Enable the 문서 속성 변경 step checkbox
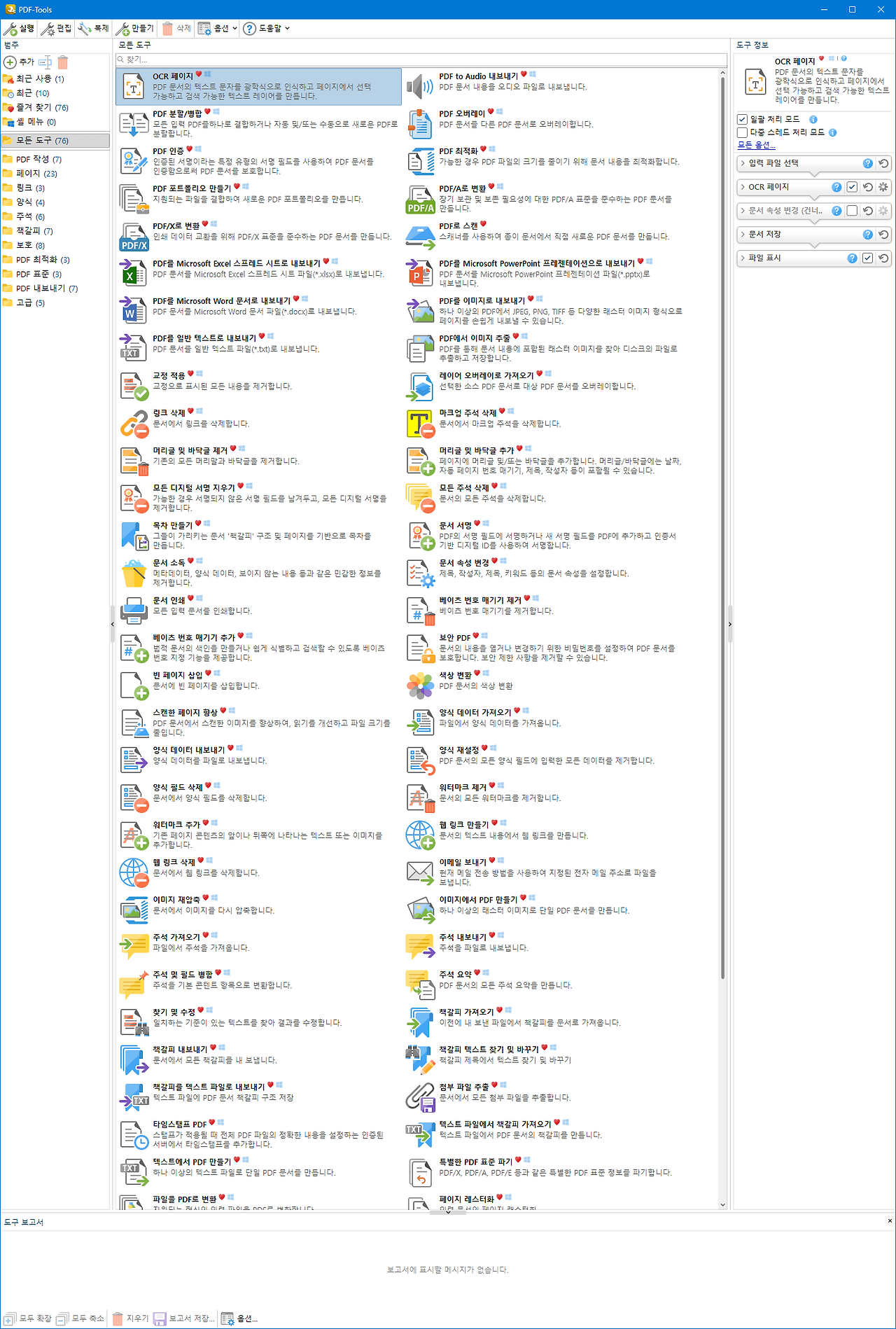Viewport: 896px width, 1329px height. 852,211
